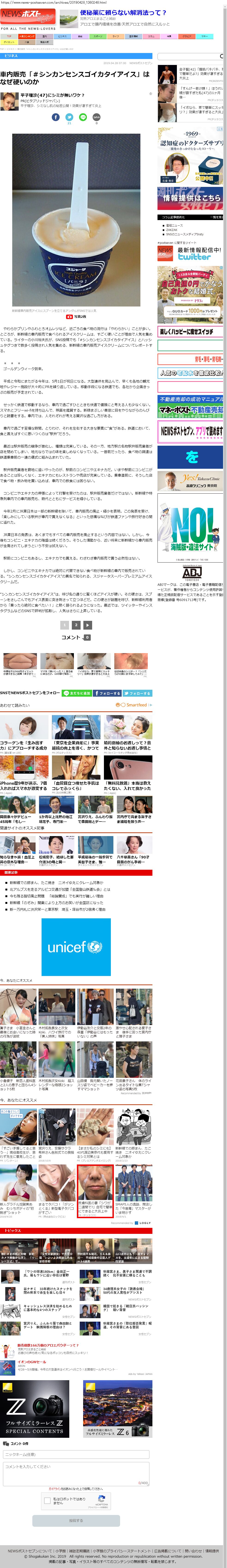Click the コメント count link below article
The height and width of the screenshot is (1568, 227).
(x=76, y=637)
